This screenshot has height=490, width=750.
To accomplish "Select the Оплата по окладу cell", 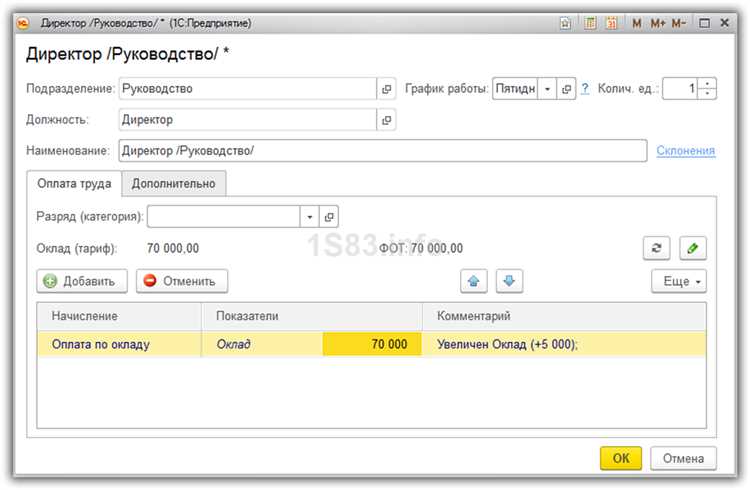I will click(119, 345).
